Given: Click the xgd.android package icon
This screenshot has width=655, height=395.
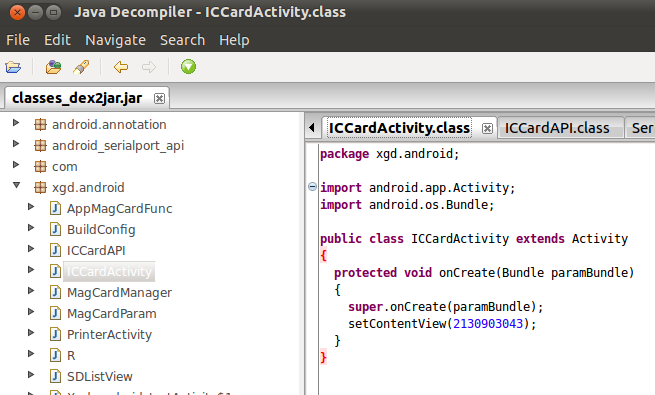Looking at the screenshot, I should coord(40,187).
